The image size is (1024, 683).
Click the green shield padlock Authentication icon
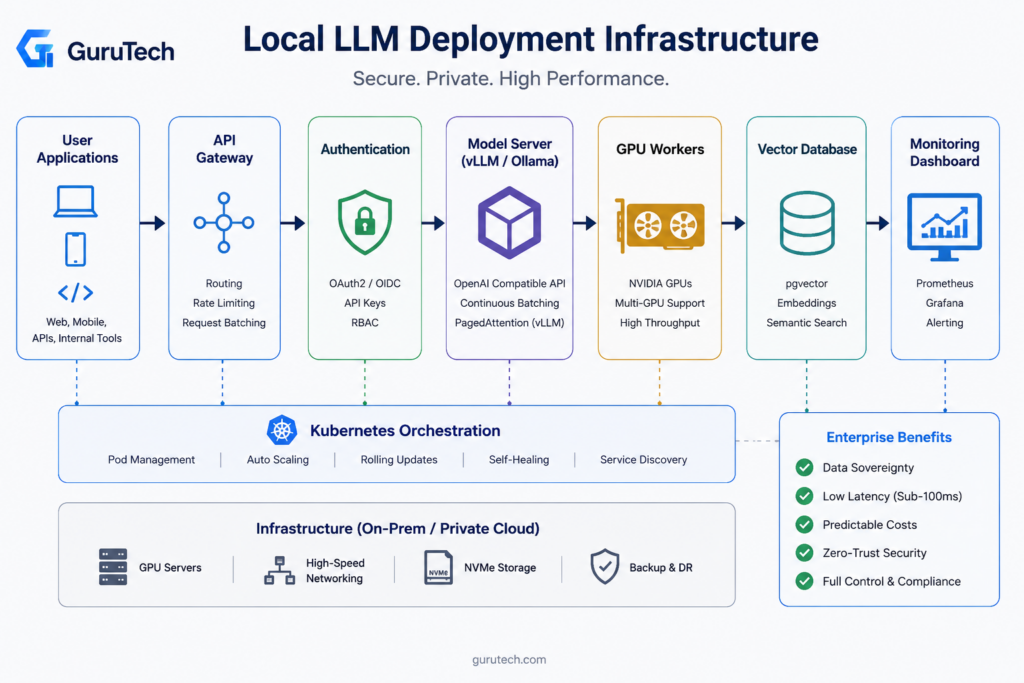(364, 223)
